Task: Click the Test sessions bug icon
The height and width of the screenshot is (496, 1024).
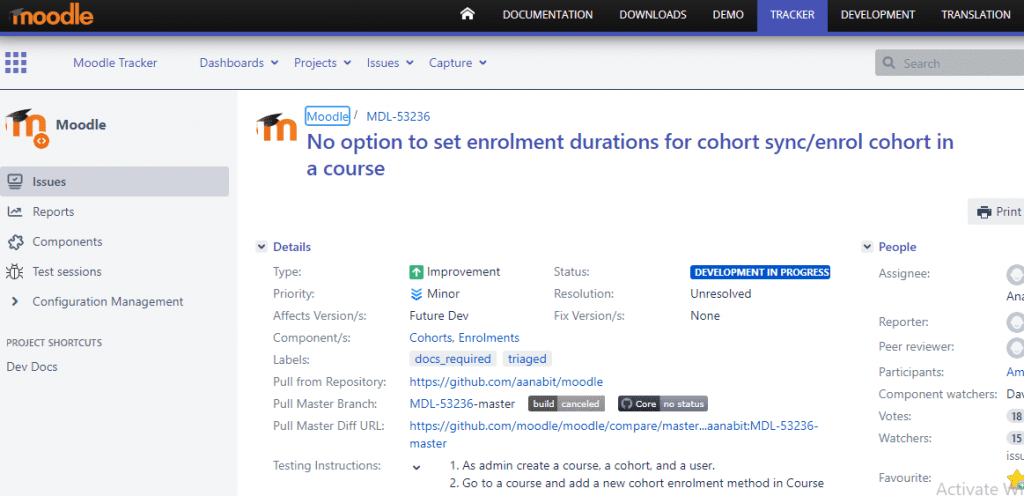Action: pos(14,271)
